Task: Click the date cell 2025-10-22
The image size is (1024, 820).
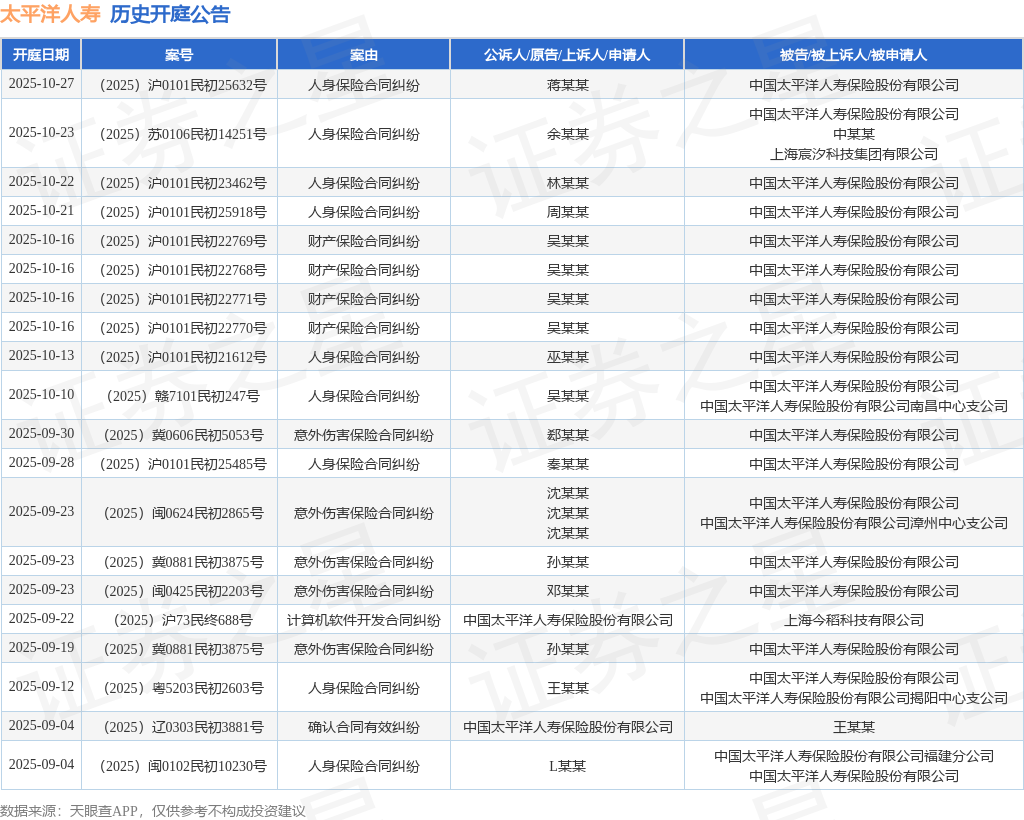Action: [x=41, y=181]
